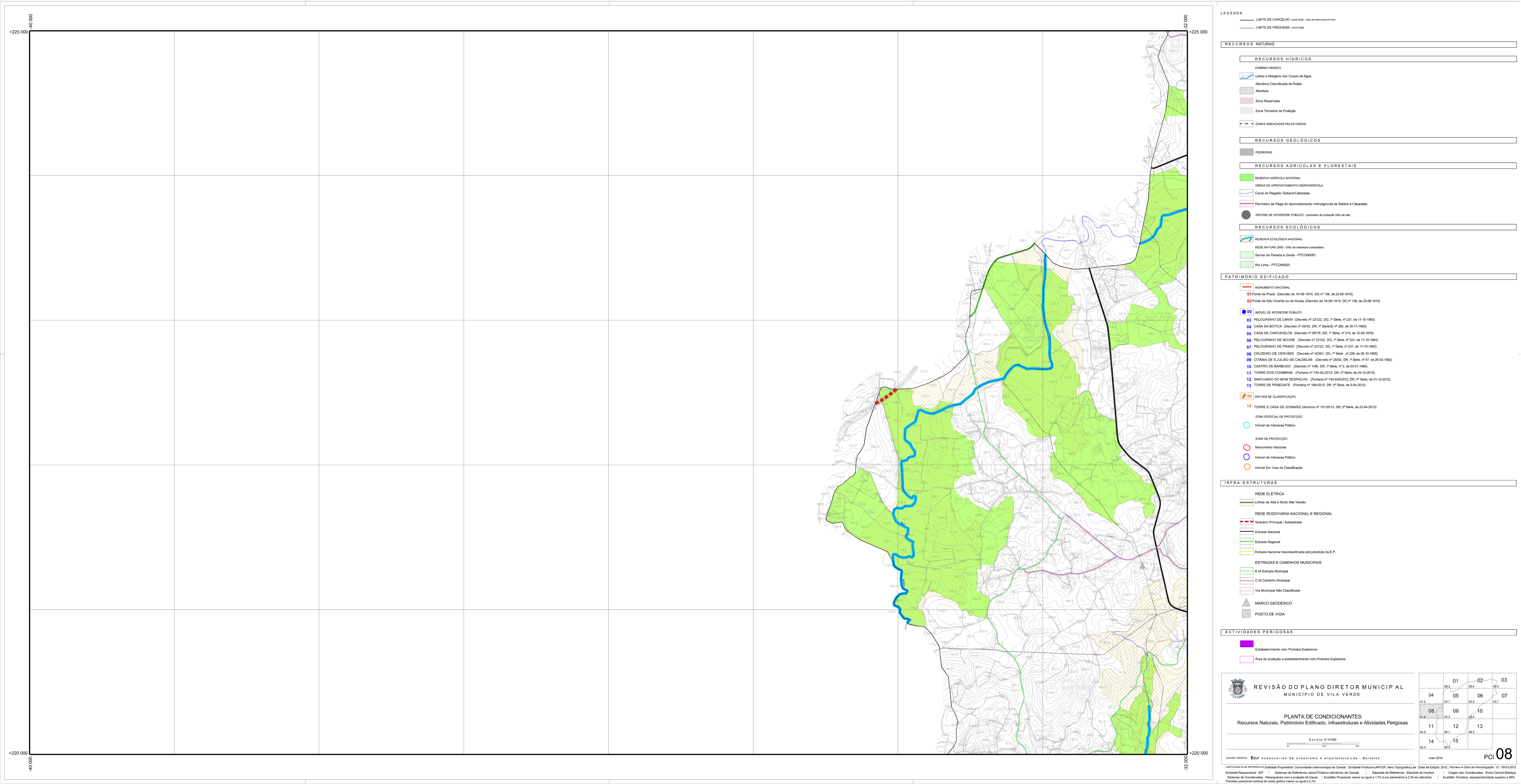Image resolution: width=1521 pixels, height=784 pixels.
Task: Click the Zonas Ameaçadas pelas Cheias dashed symbol
Action: click(1246, 124)
